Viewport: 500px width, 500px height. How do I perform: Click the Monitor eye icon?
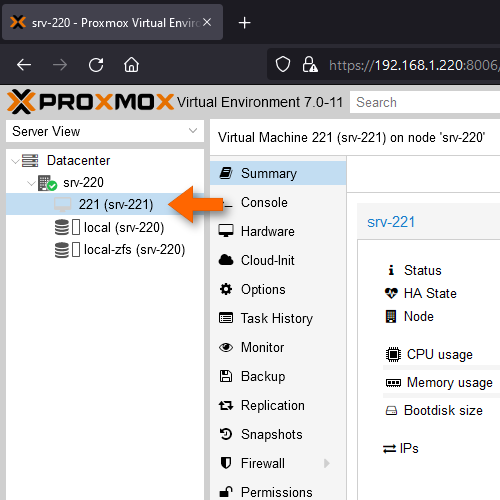(226, 347)
